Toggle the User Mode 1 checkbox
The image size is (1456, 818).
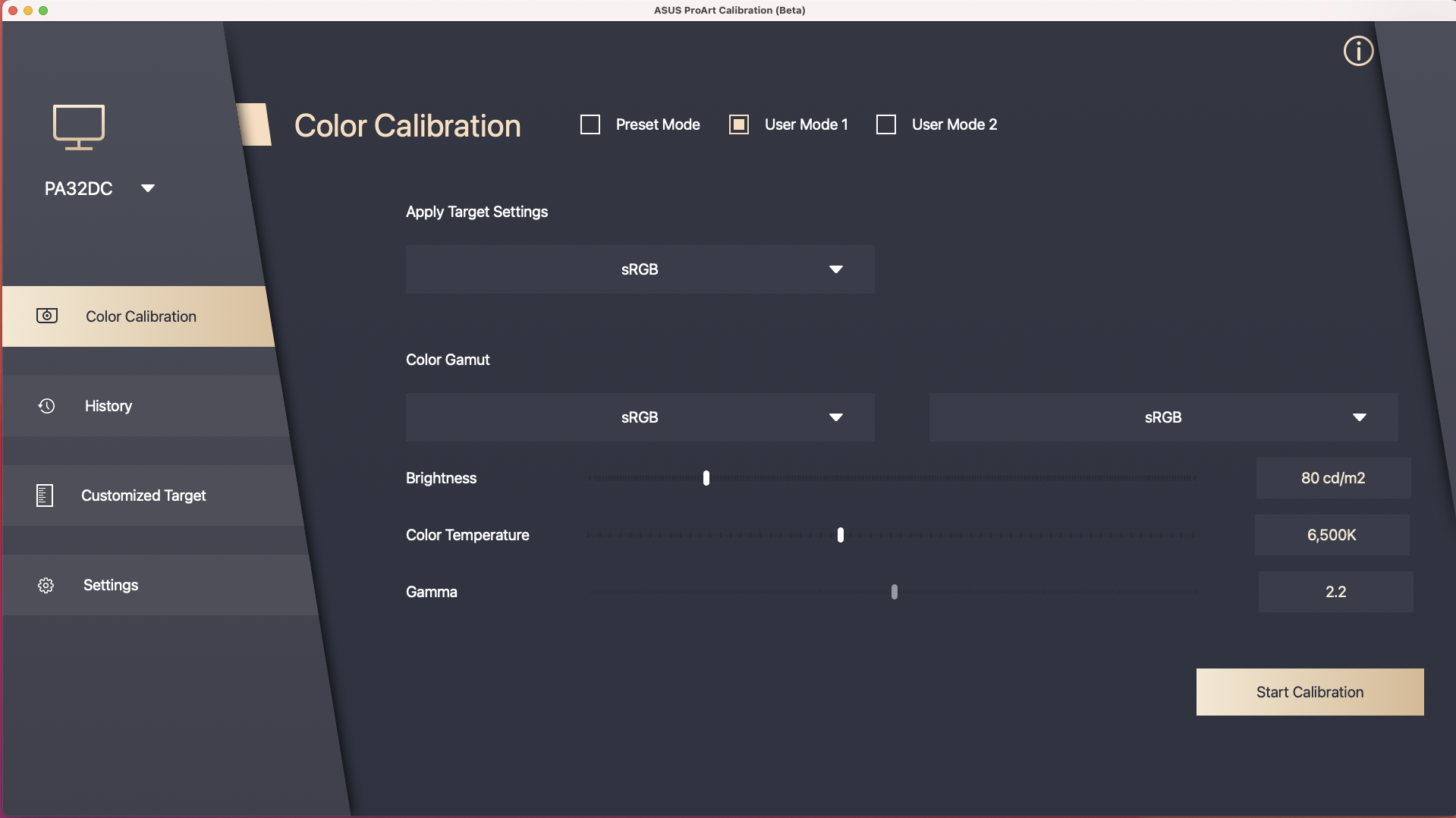coord(739,124)
